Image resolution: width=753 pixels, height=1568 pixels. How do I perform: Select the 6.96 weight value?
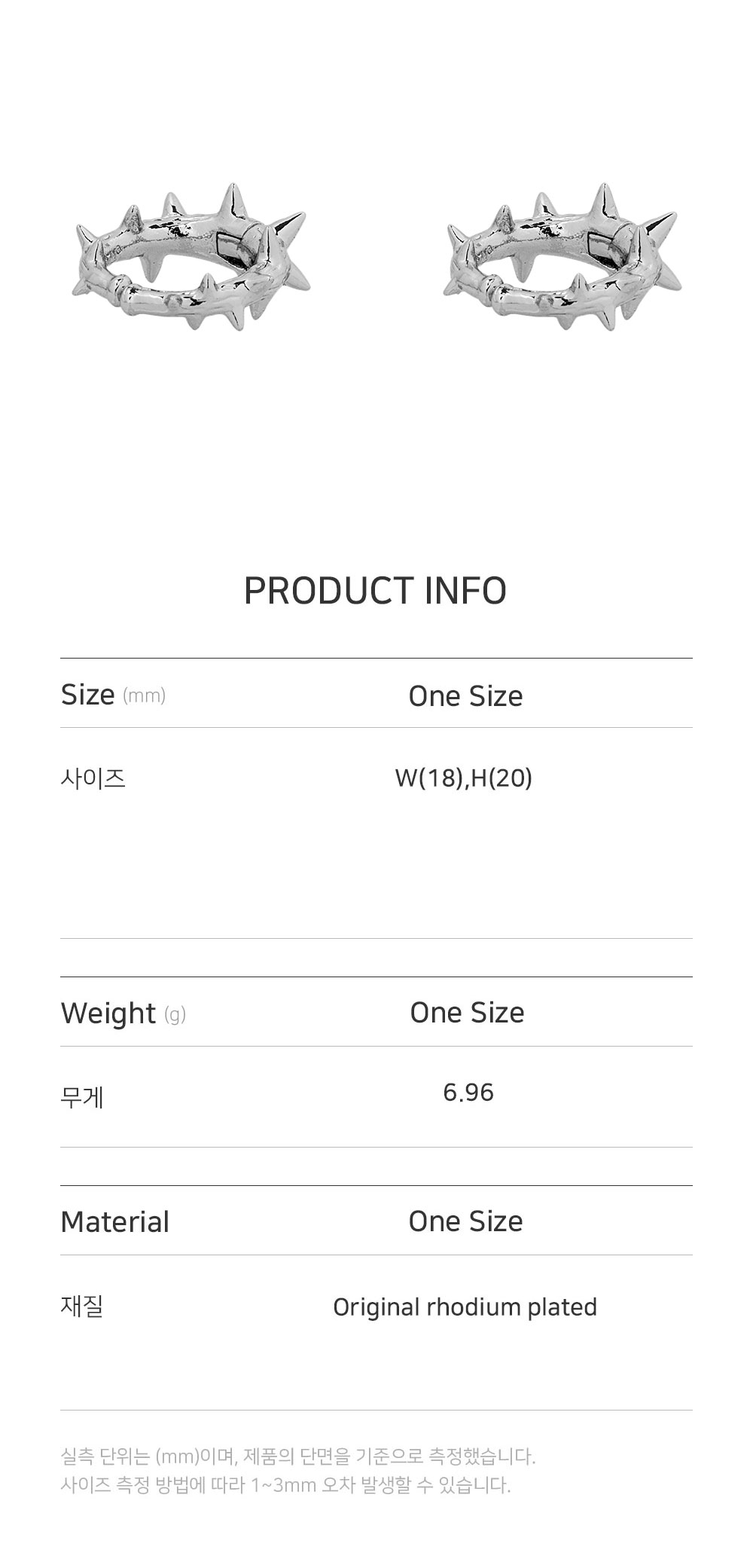pos(468,1093)
